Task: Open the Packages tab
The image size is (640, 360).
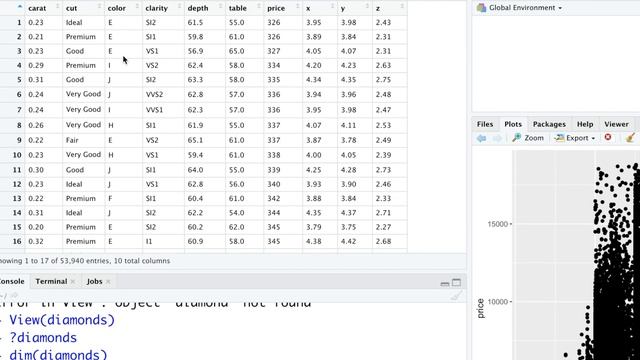Action: (x=549, y=124)
